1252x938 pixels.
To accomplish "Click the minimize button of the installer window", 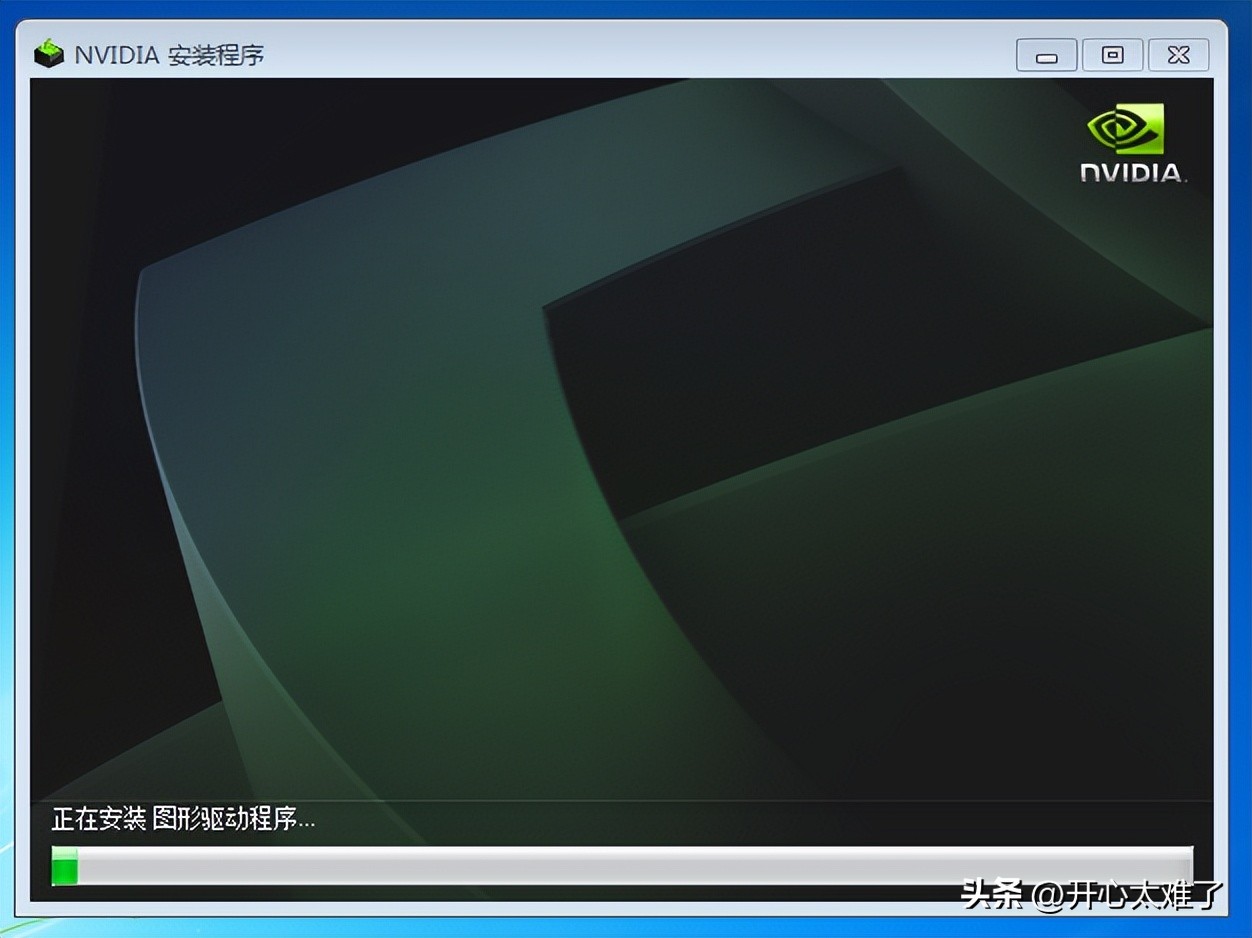I will (x=1045, y=56).
